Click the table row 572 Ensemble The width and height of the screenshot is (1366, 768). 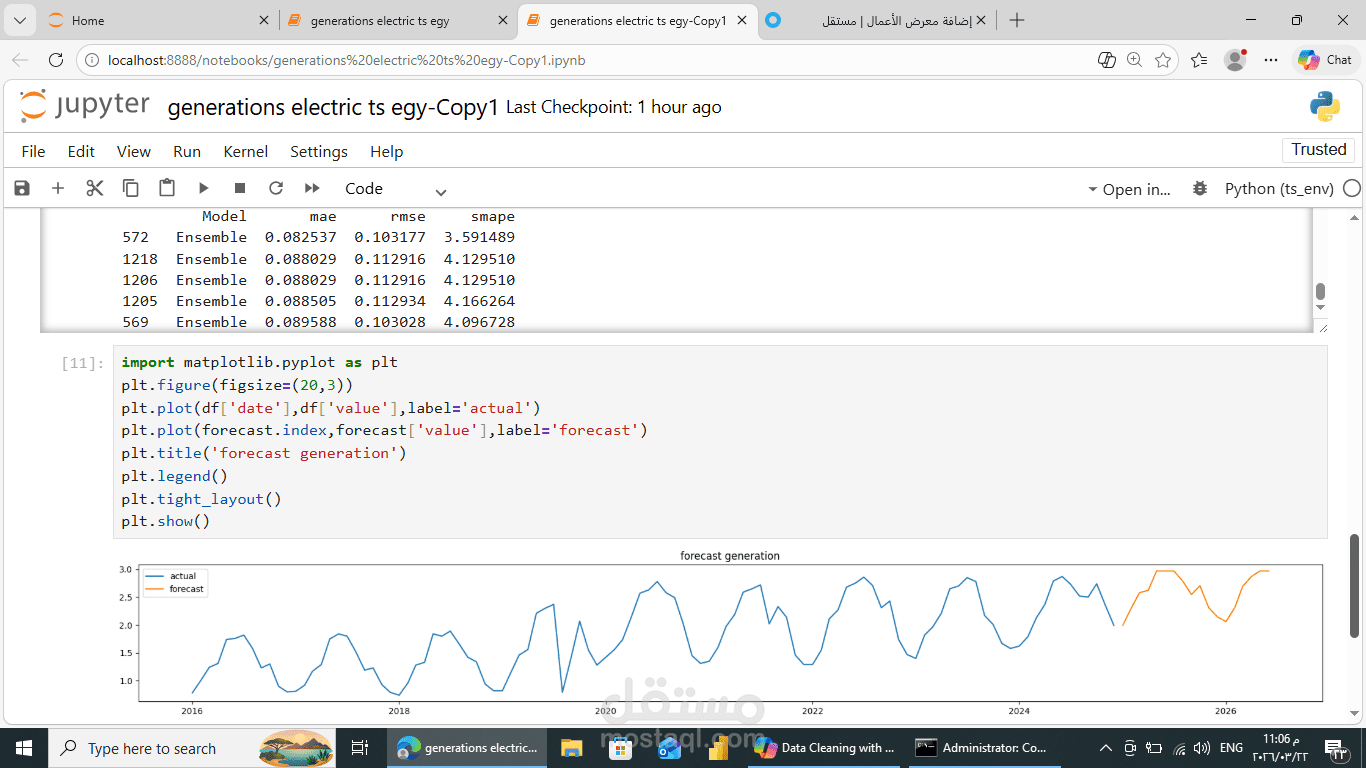point(318,237)
